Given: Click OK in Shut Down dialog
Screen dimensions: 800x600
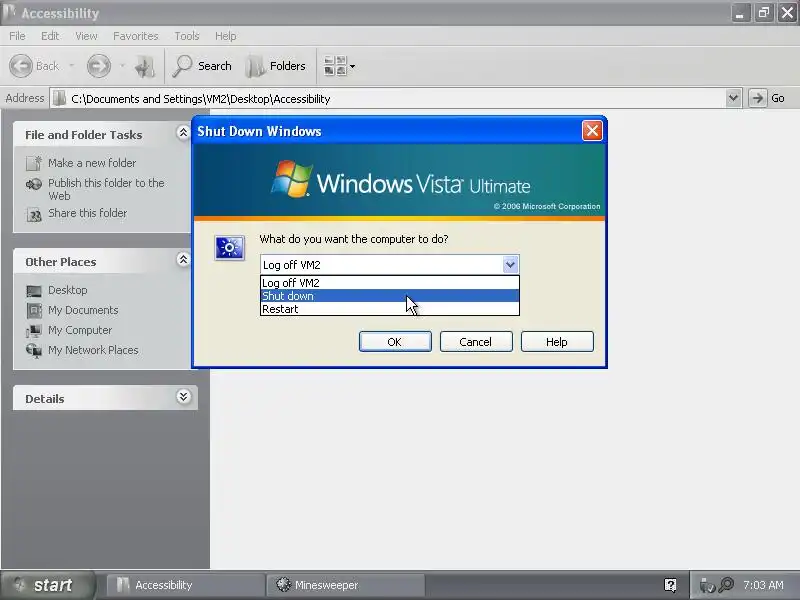Looking at the screenshot, I should [395, 341].
